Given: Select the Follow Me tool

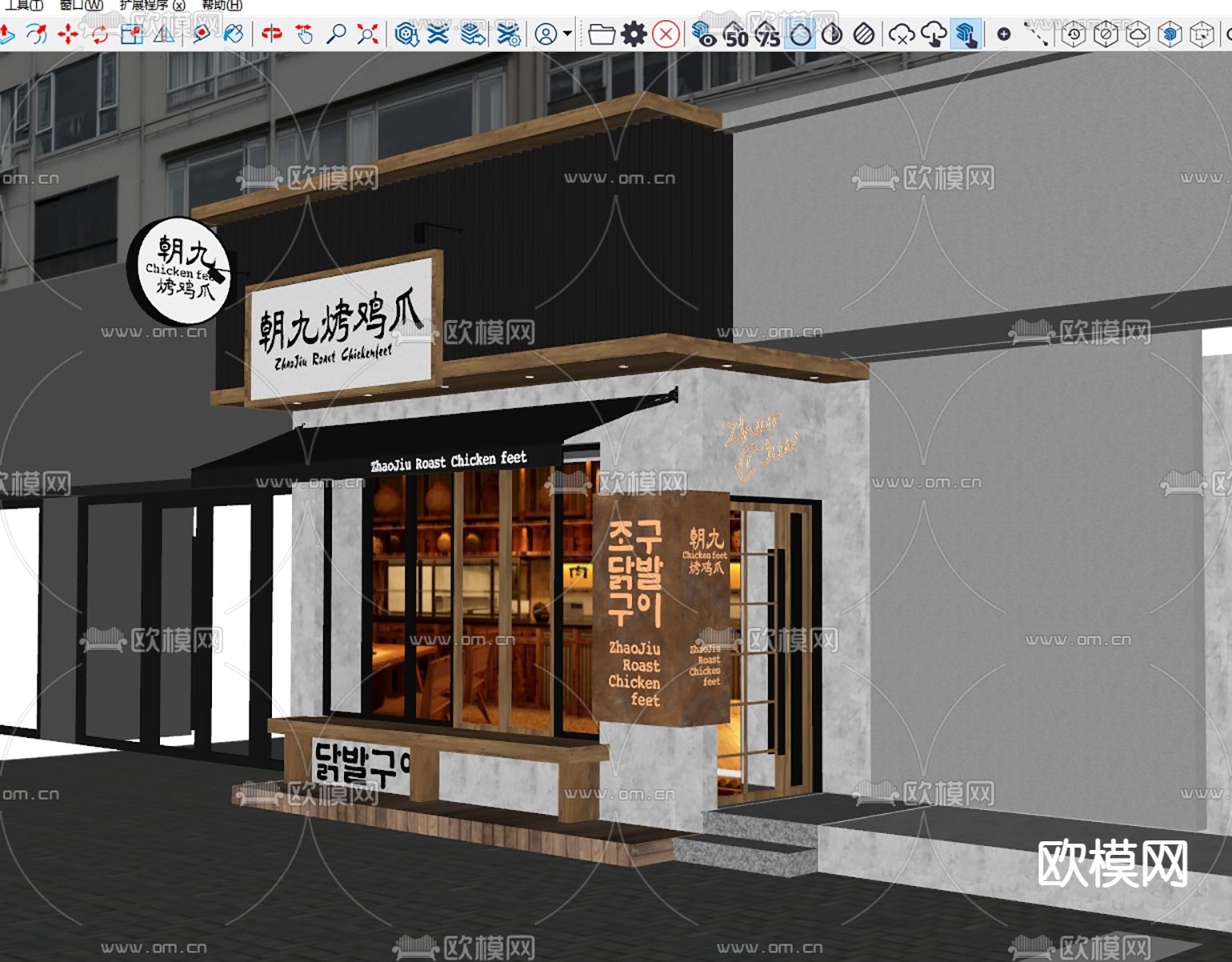Looking at the screenshot, I should point(37,34).
